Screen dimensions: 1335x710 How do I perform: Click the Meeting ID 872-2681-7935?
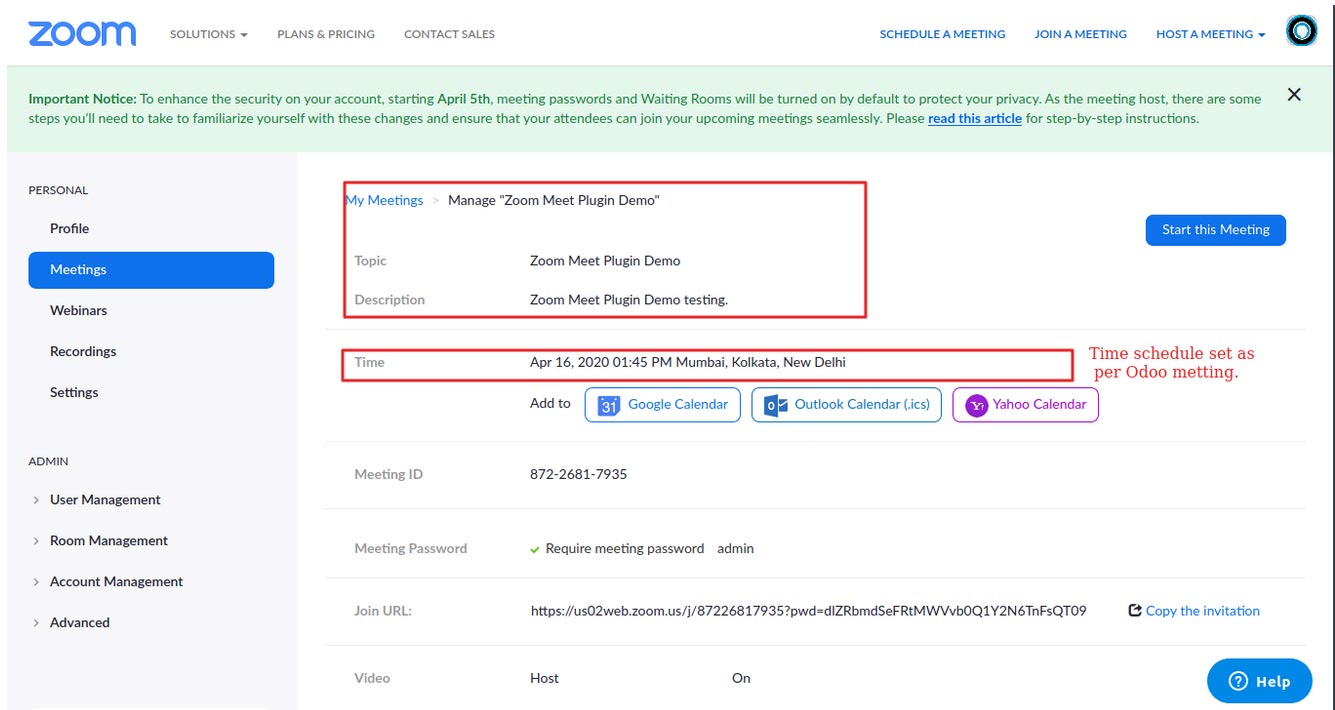579,474
